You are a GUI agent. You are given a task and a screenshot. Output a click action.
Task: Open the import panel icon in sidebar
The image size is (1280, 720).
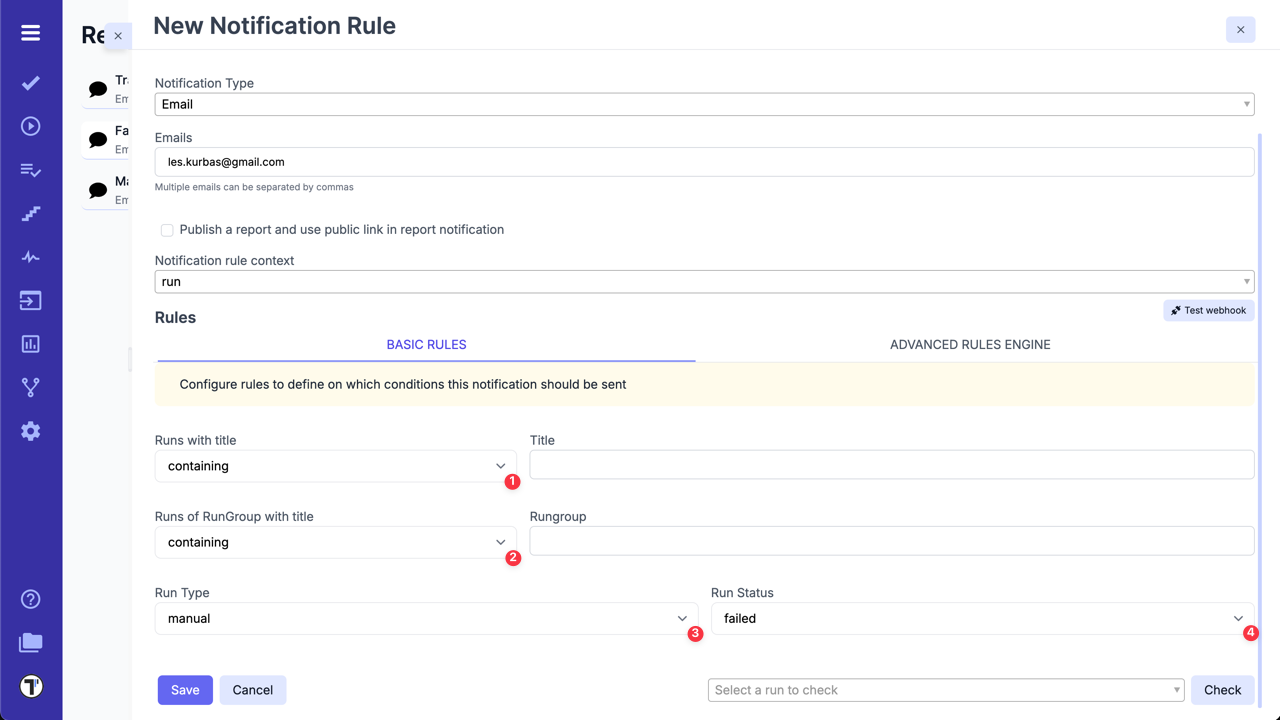30,300
